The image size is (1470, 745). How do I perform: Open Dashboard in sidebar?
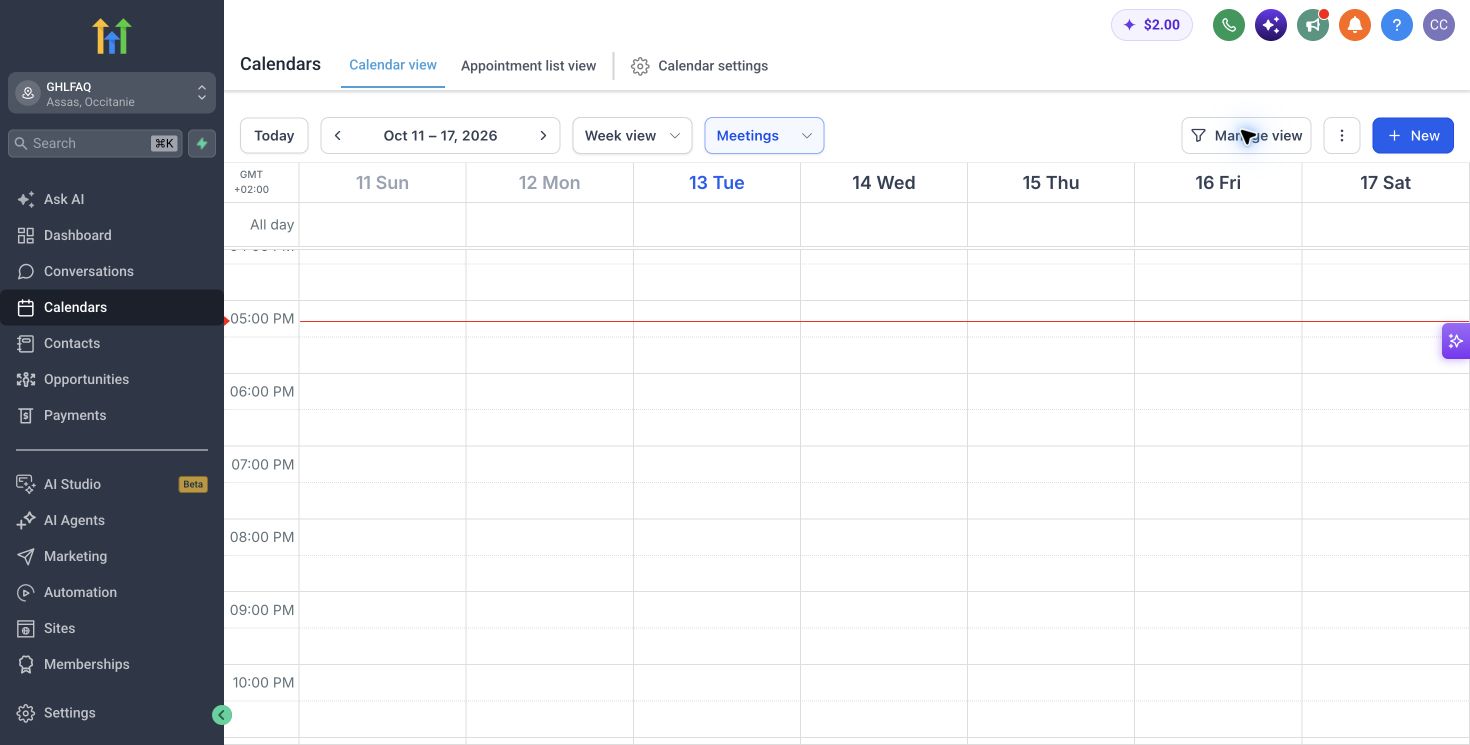pyautogui.click(x=112, y=235)
